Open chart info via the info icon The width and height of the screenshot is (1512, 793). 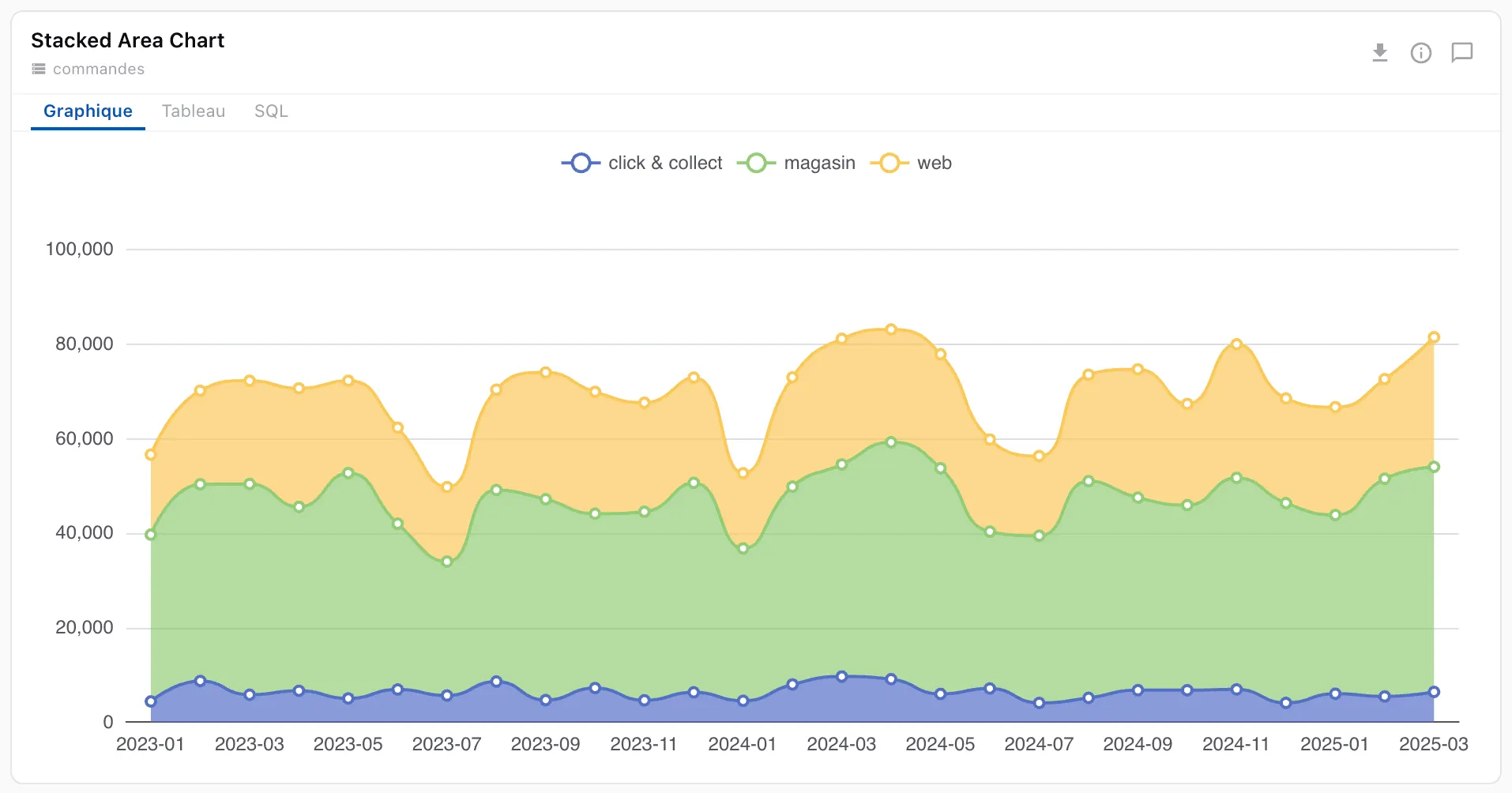(1421, 53)
